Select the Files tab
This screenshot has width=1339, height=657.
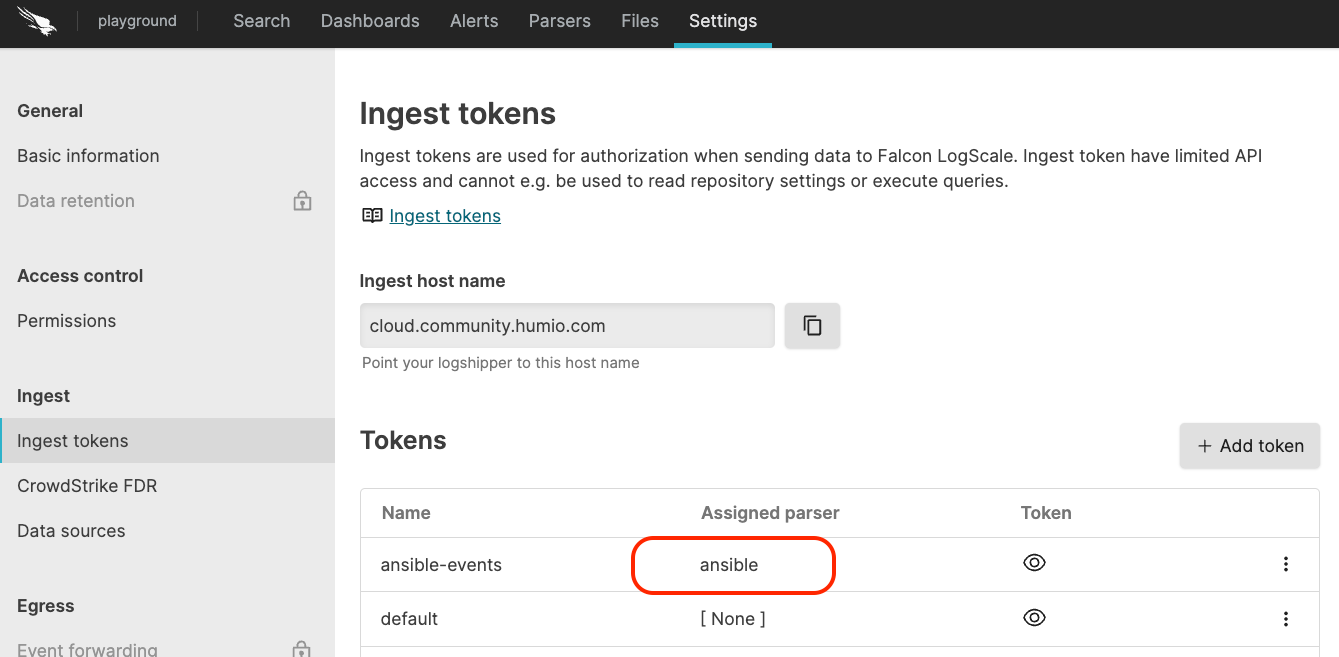pyautogui.click(x=639, y=21)
